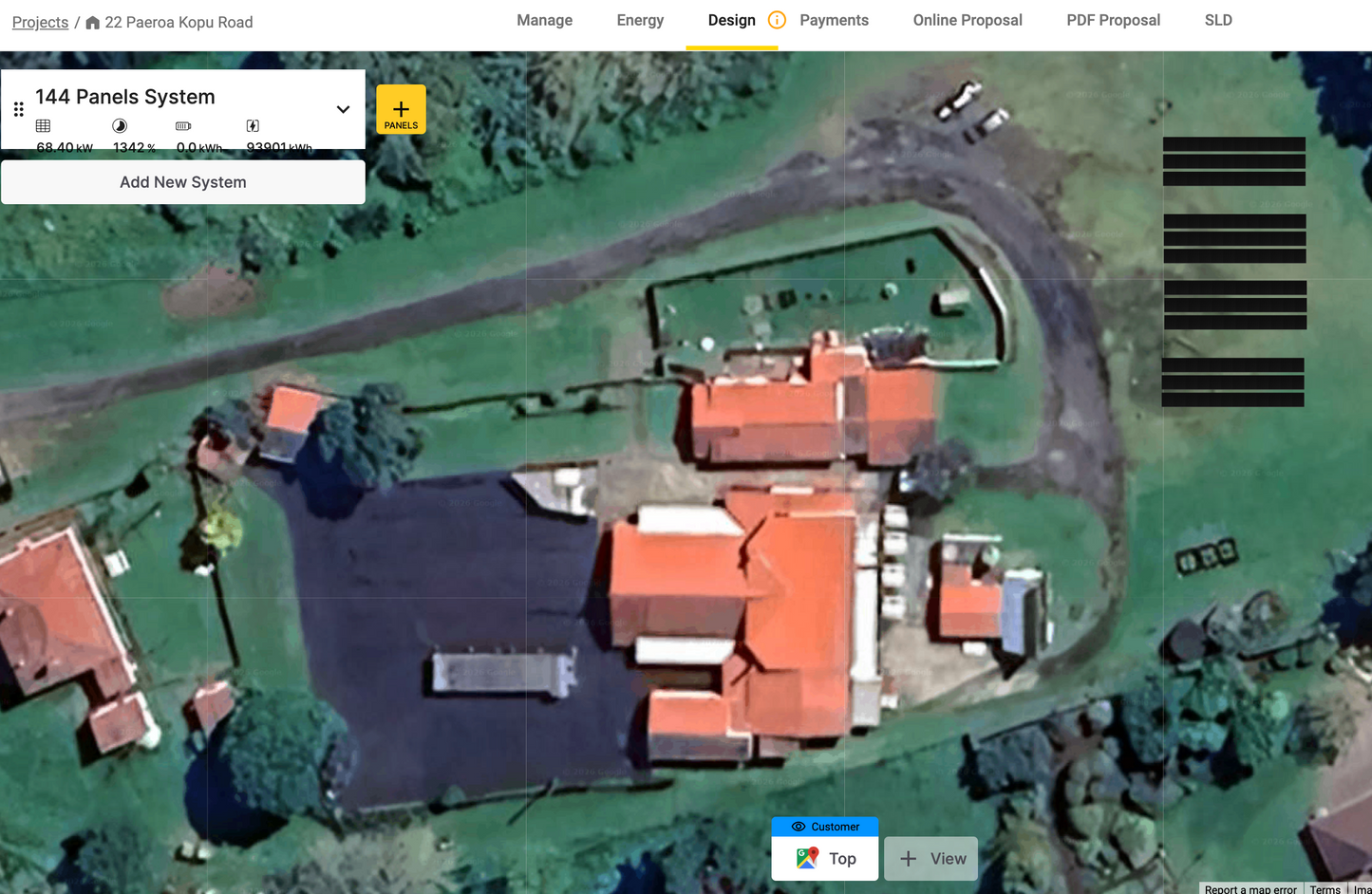1372x894 pixels.
Task: Open the Payments tab
Action: pos(834,20)
